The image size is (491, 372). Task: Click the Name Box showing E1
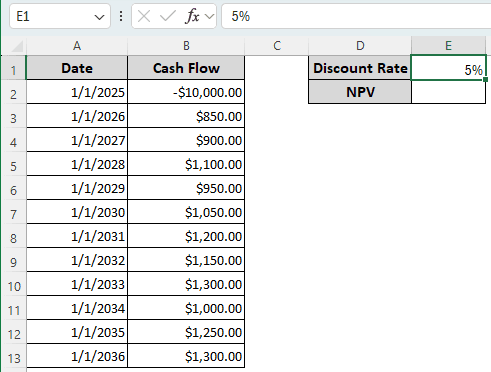[60, 16]
